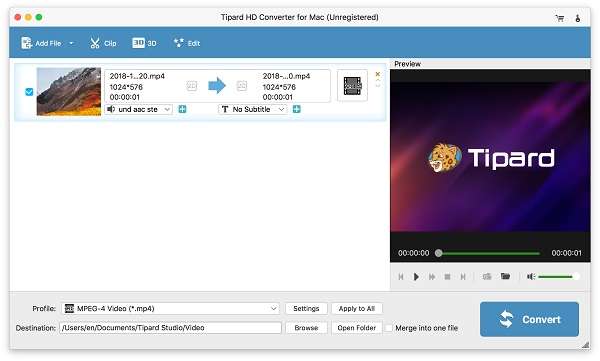The width and height of the screenshot is (600, 361).
Task: Click the register key icon
Action: pyautogui.click(x=578, y=18)
